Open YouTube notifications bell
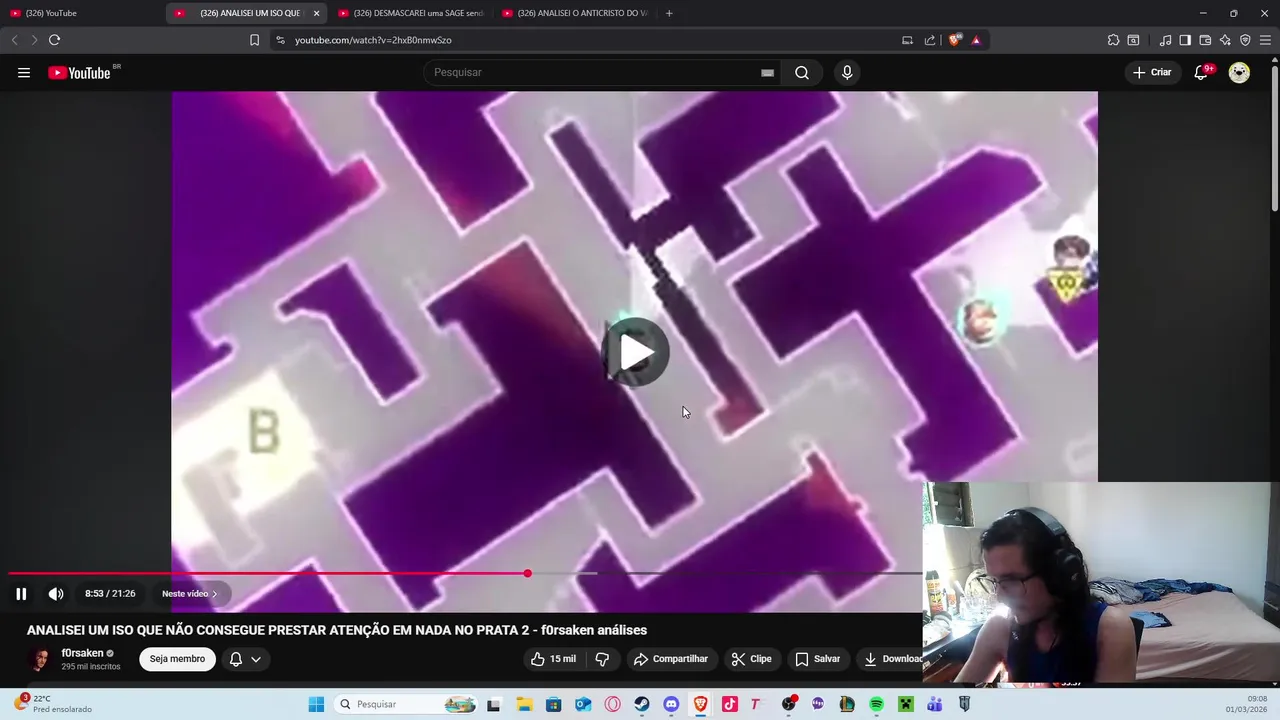Viewport: 1280px width, 720px height. click(1201, 72)
